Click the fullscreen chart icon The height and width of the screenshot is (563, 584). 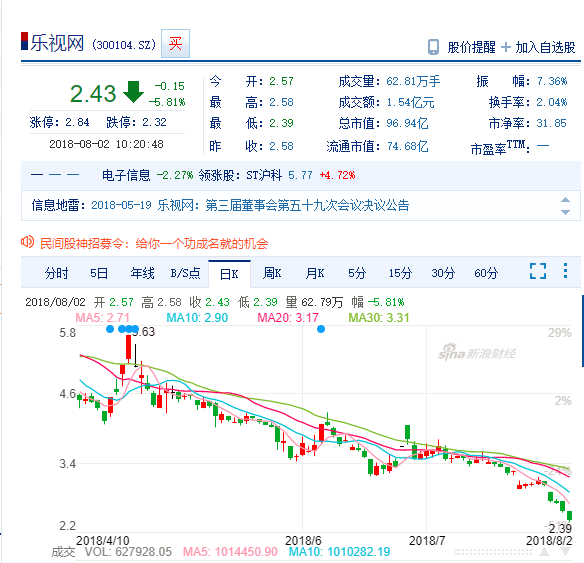pyautogui.click(x=538, y=271)
